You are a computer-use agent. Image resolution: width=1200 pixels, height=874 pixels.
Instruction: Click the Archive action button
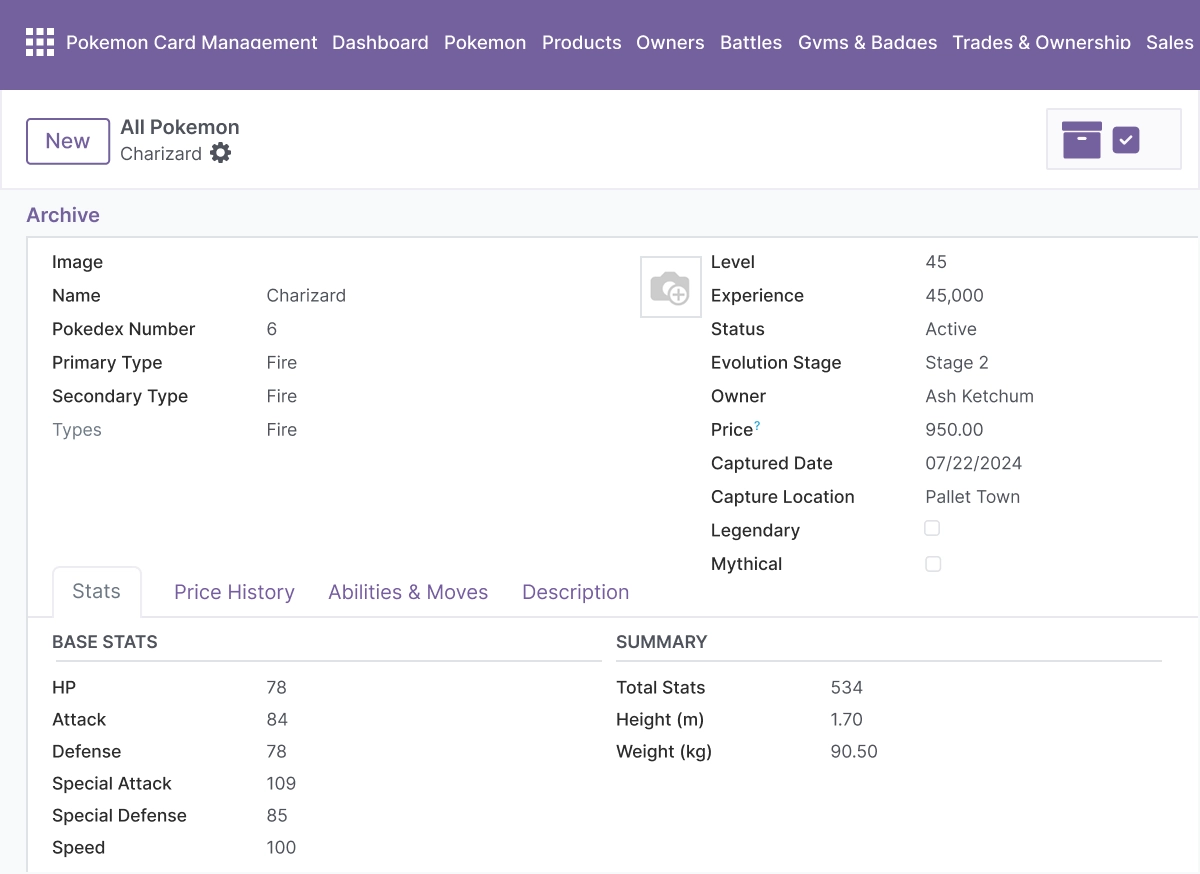pos(63,215)
